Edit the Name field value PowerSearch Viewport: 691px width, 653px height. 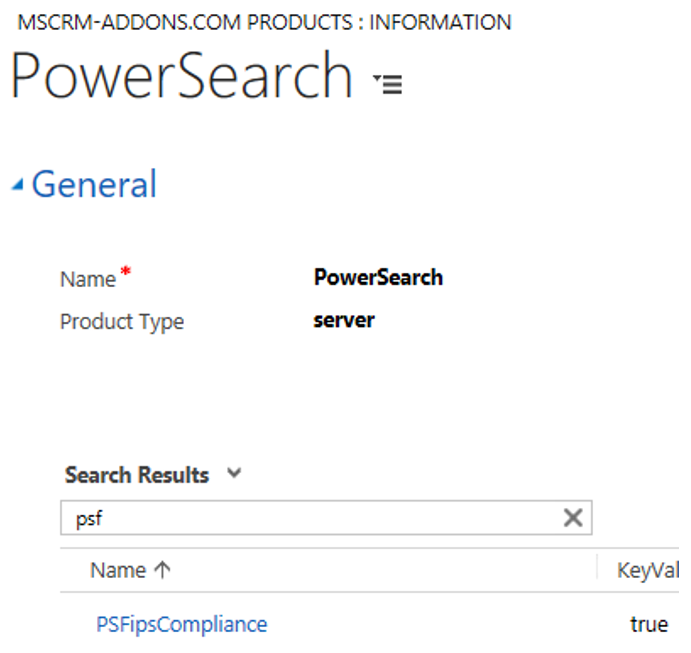378,278
